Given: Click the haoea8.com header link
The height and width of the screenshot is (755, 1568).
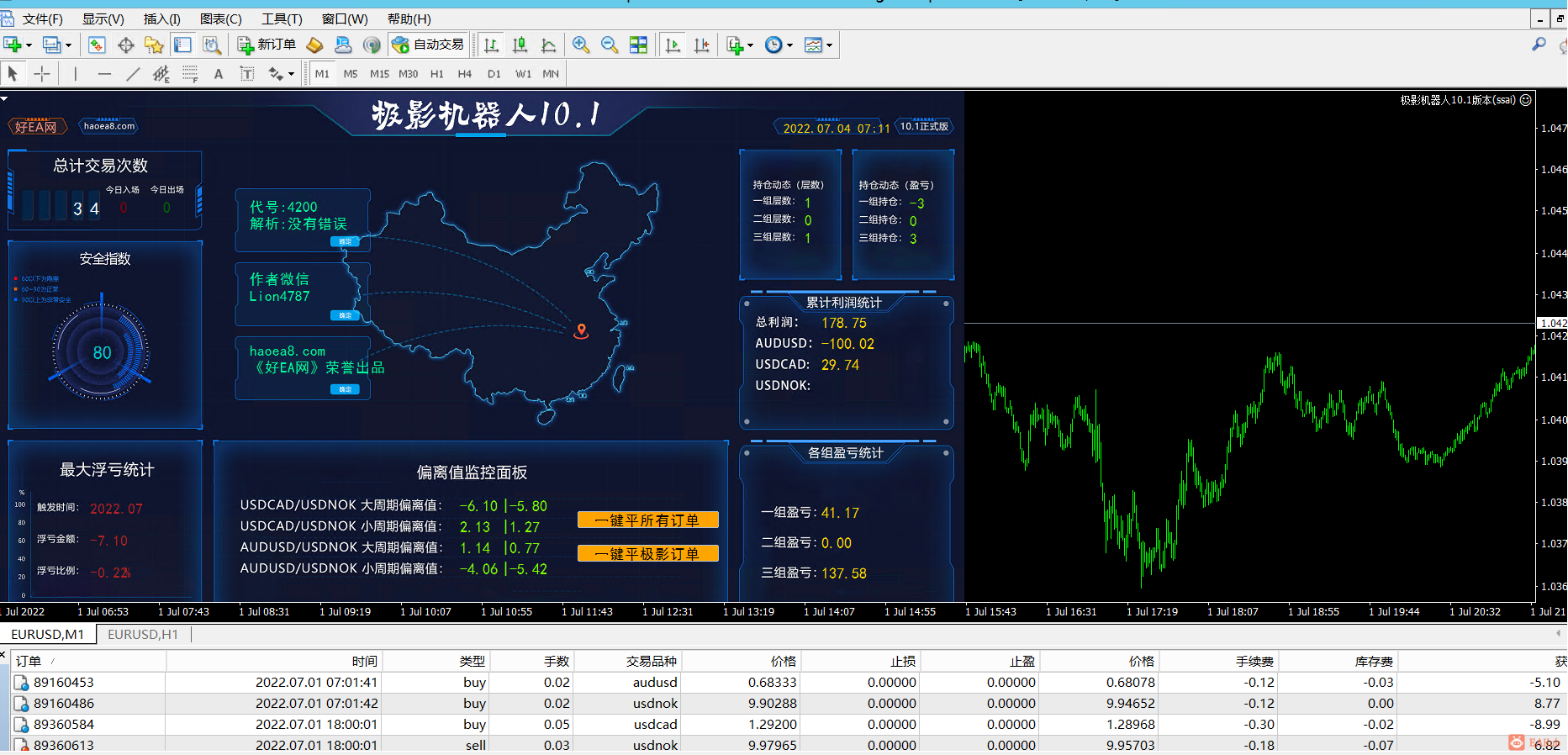Looking at the screenshot, I should point(109,126).
